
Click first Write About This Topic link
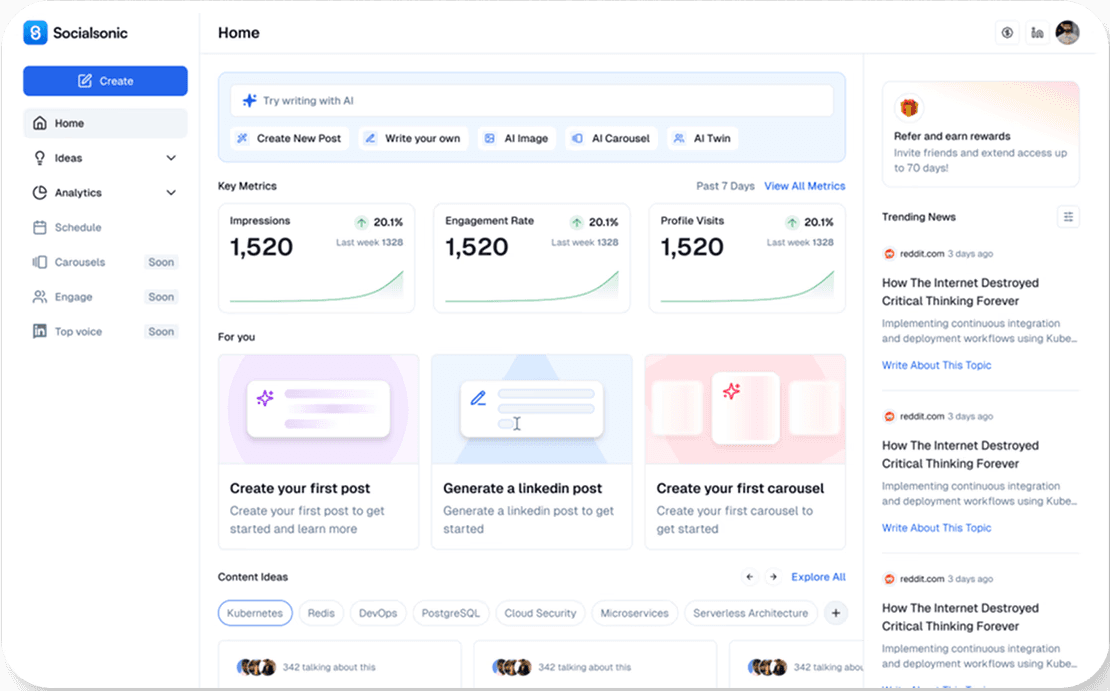coord(937,365)
